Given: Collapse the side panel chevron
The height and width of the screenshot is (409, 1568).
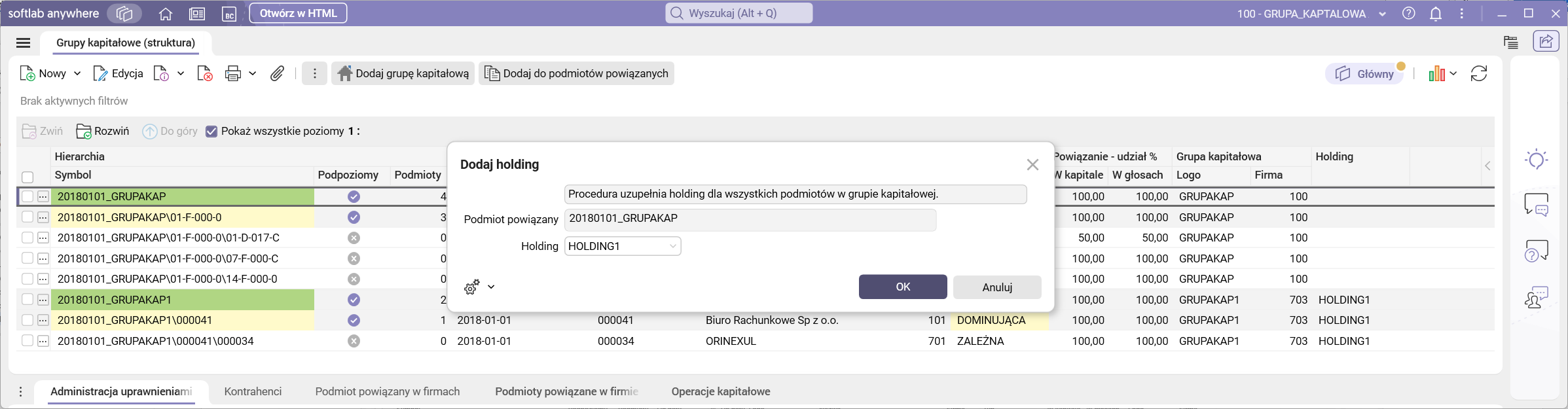Looking at the screenshot, I should pyautogui.click(x=1487, y=166).
